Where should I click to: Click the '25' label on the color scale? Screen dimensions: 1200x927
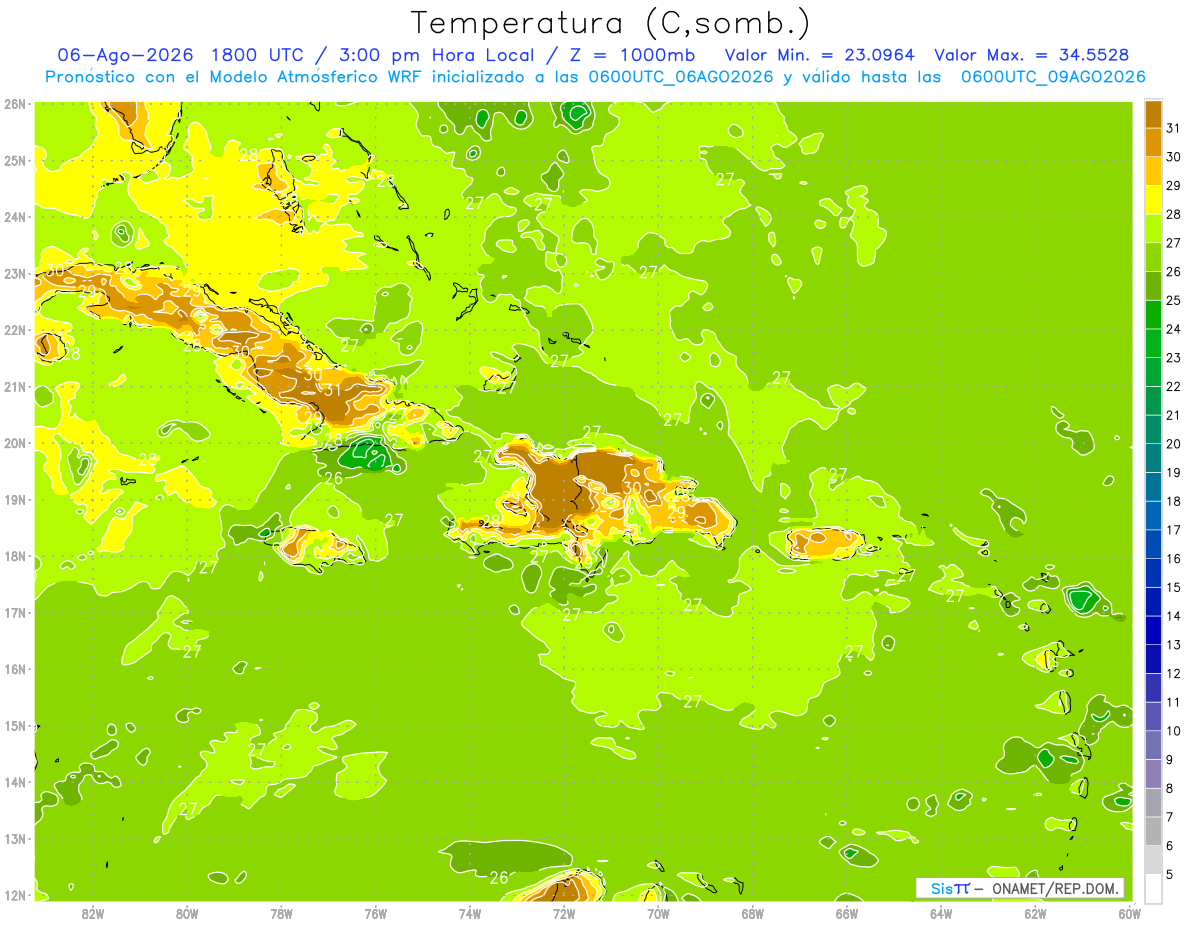click(x=1173, y=300)
